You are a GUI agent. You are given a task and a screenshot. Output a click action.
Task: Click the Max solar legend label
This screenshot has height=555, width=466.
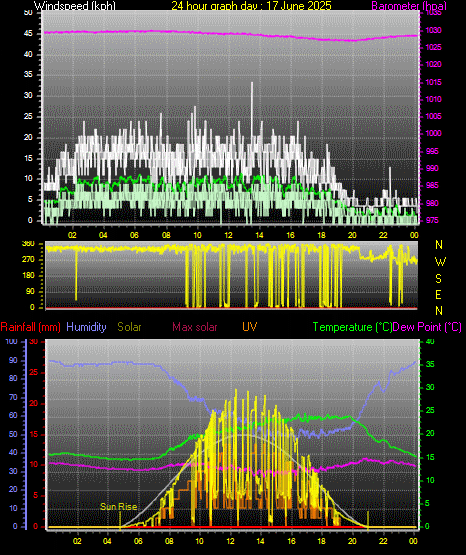(x=195, y=327)
